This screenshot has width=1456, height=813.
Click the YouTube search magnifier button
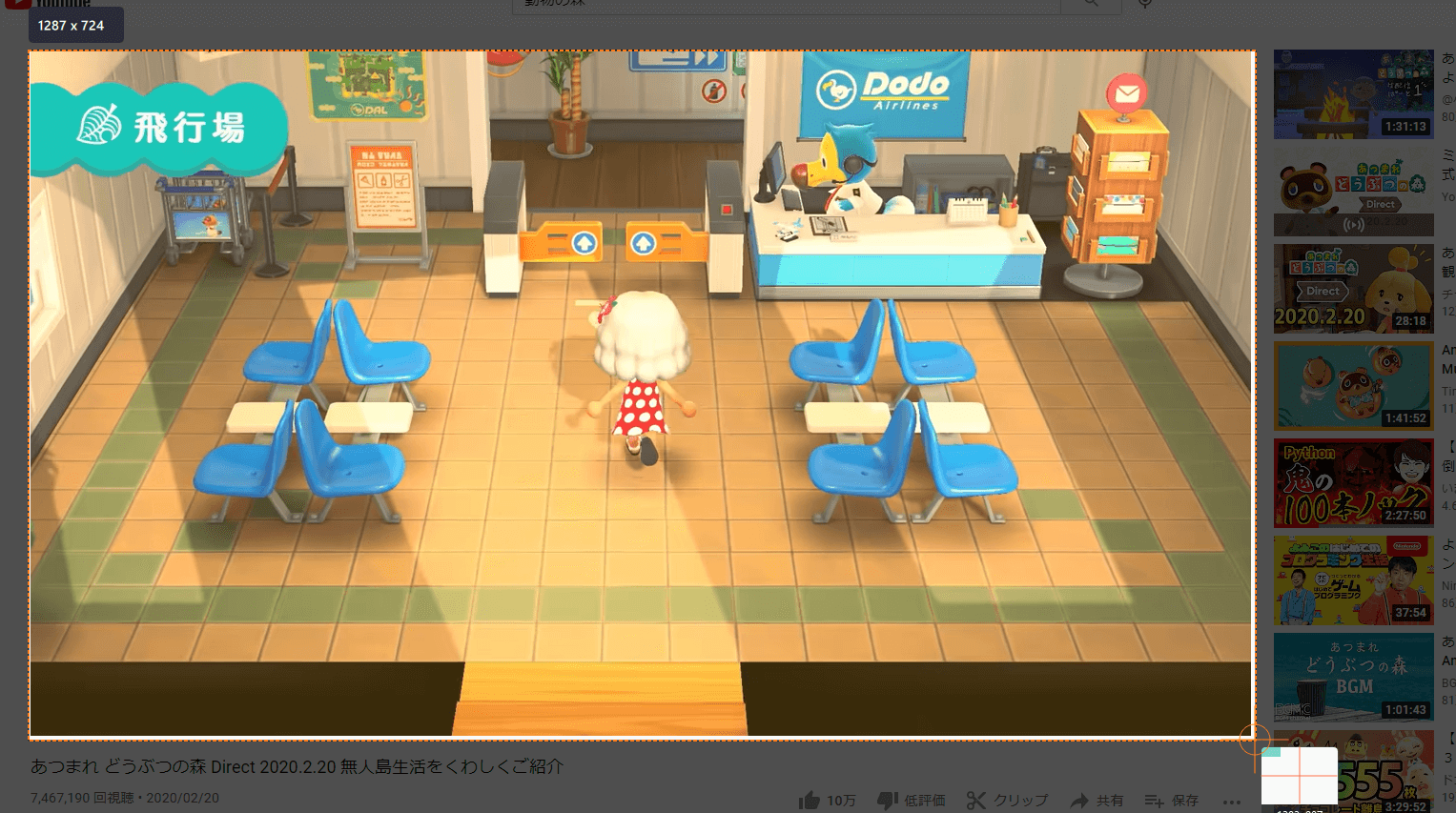click(x=1091, y=5)
